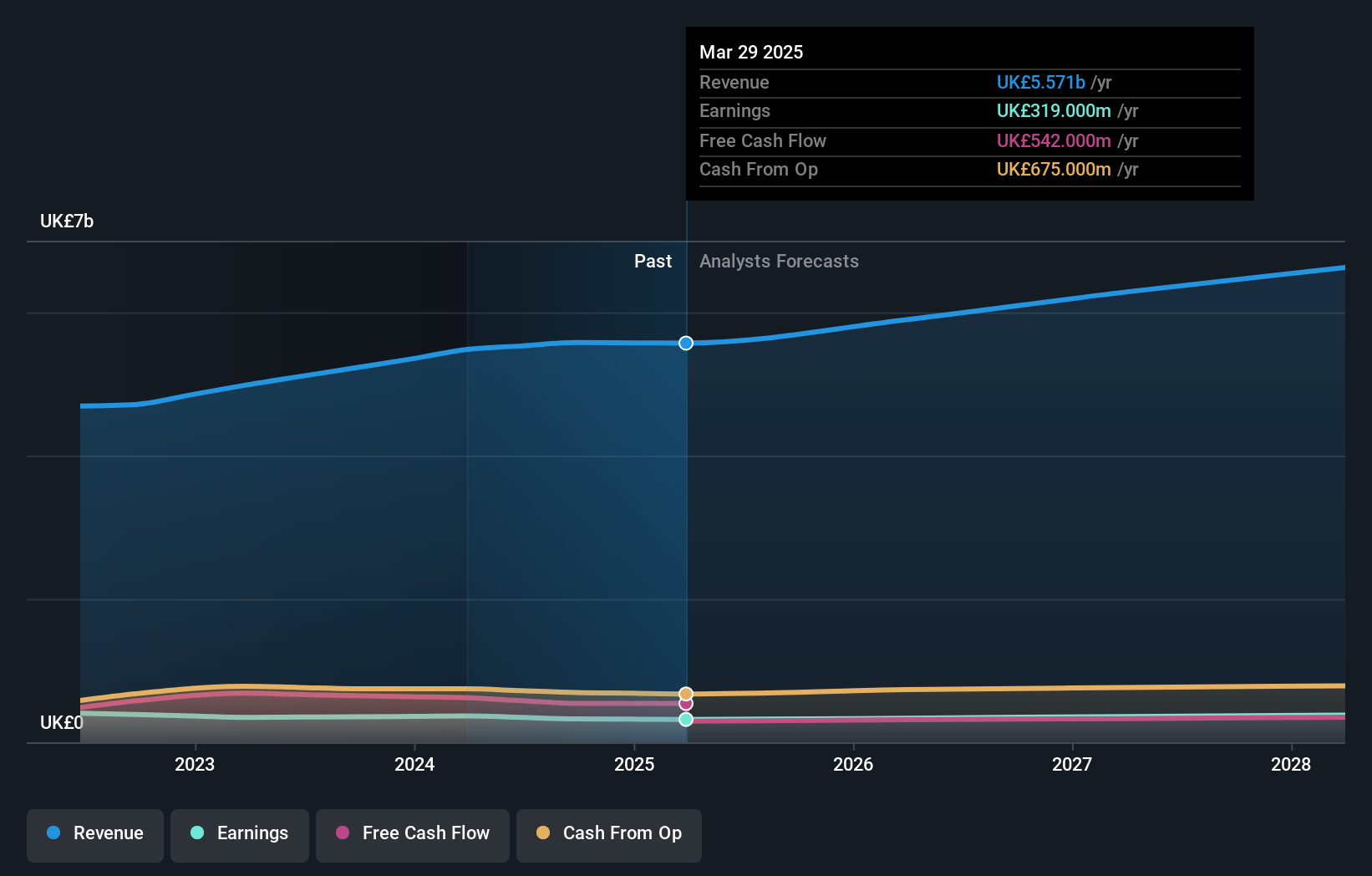Select the teal Earnings chart marker

685,719
